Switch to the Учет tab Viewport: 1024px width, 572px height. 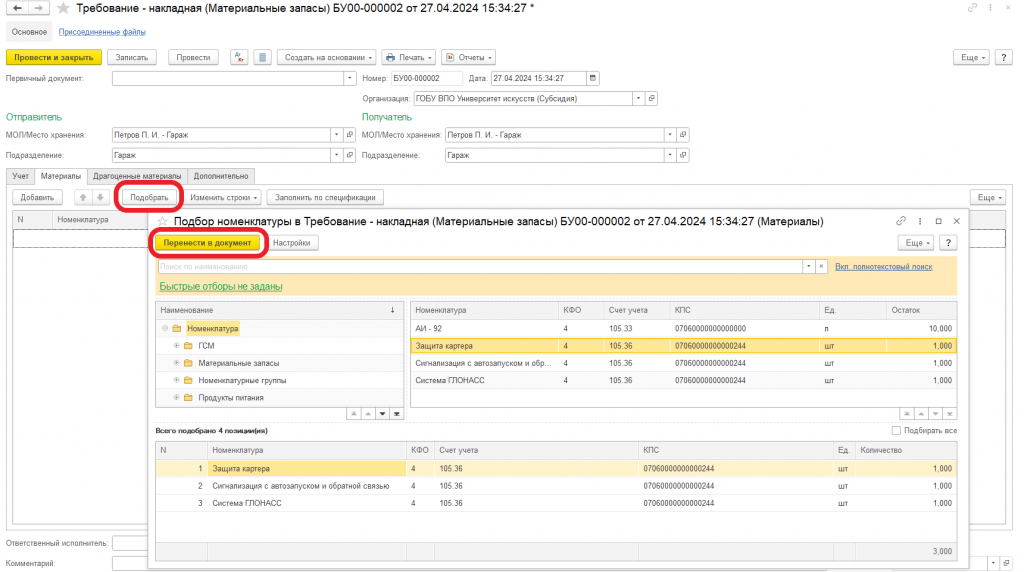tap(20, 176)
